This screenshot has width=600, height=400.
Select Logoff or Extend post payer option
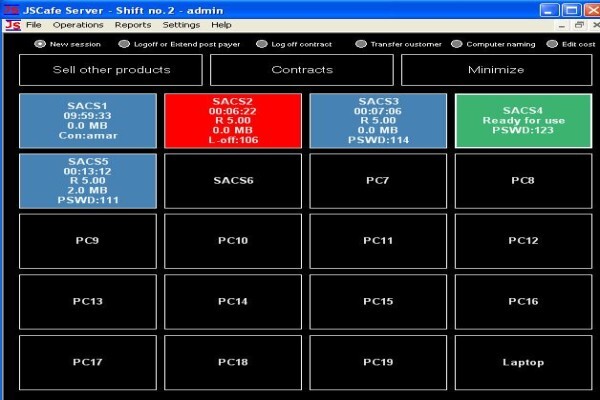pyautogui.click(x=124, y=44)
